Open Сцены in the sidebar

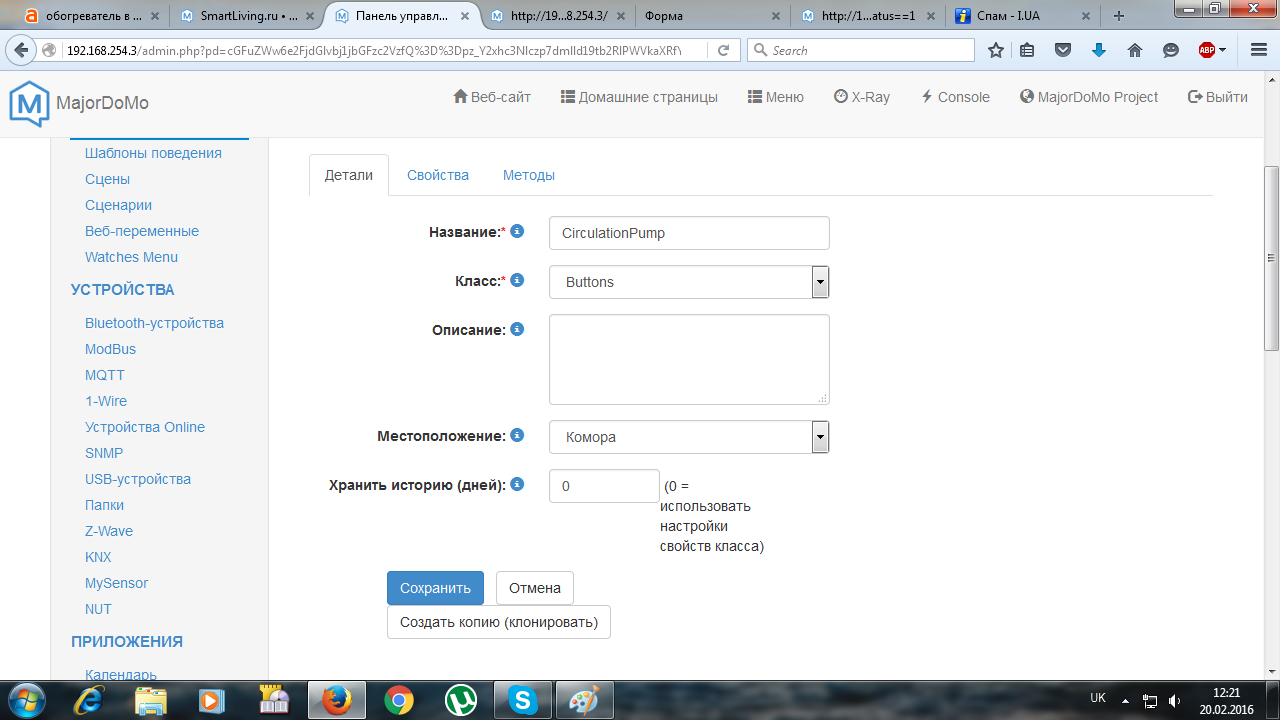click(x=107, y=179)
